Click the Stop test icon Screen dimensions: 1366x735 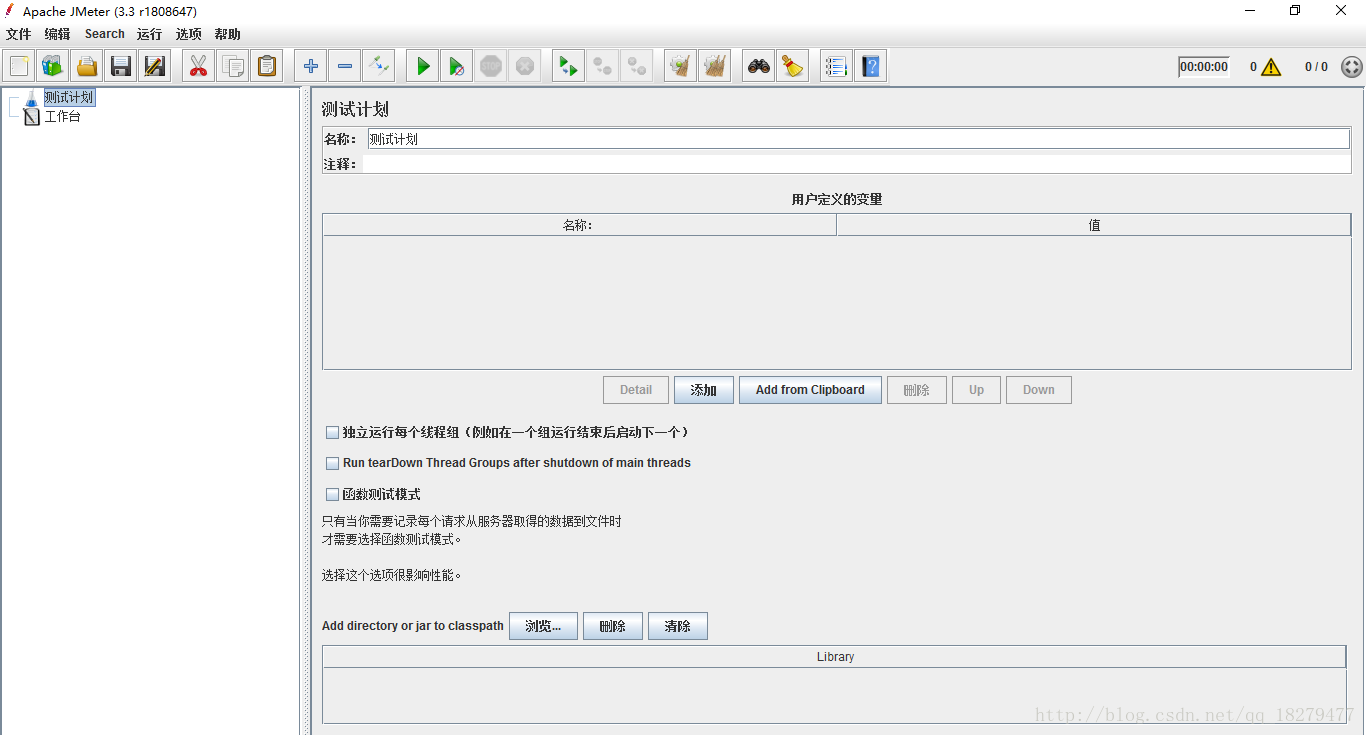(491, 66)
